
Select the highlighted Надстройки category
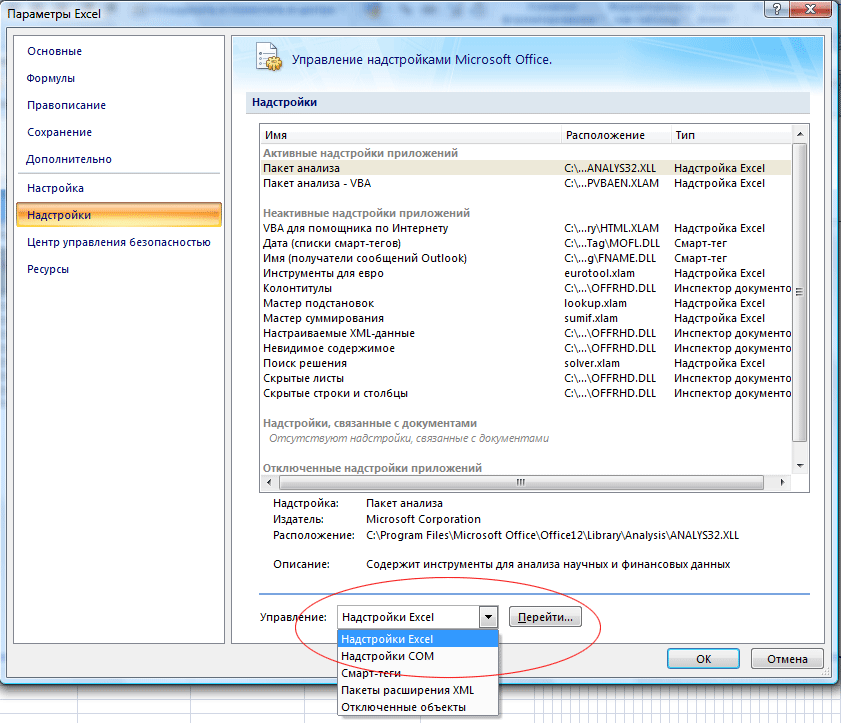click(x=119, y=215)
